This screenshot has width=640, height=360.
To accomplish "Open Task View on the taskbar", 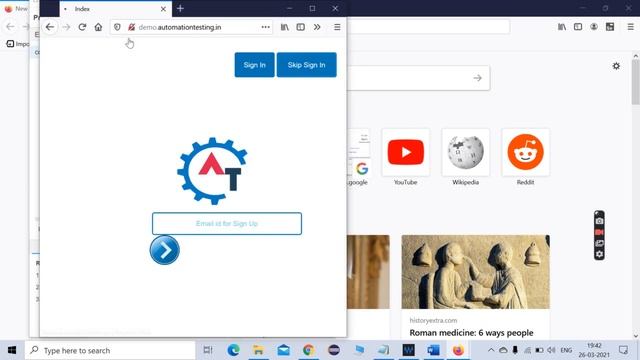I will click(208, 350).
